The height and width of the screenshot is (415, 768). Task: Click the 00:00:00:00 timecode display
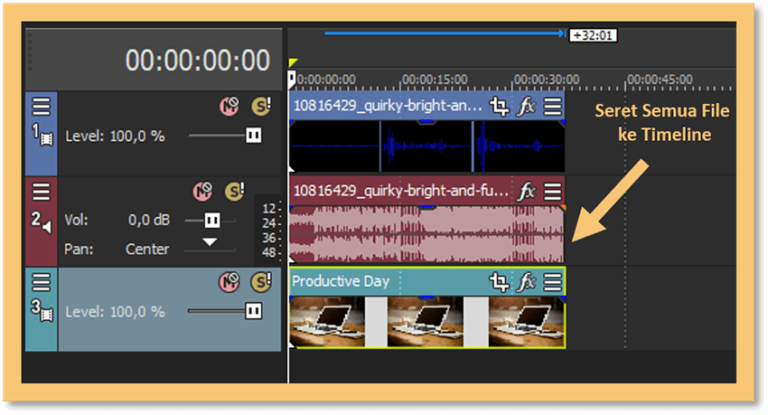point(197,60)
